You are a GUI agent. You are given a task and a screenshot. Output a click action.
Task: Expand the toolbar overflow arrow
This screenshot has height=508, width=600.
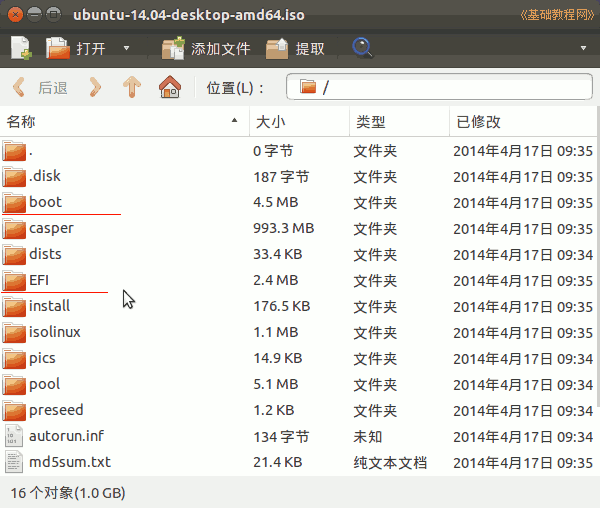pyautogui.click(x=583, y=48)
